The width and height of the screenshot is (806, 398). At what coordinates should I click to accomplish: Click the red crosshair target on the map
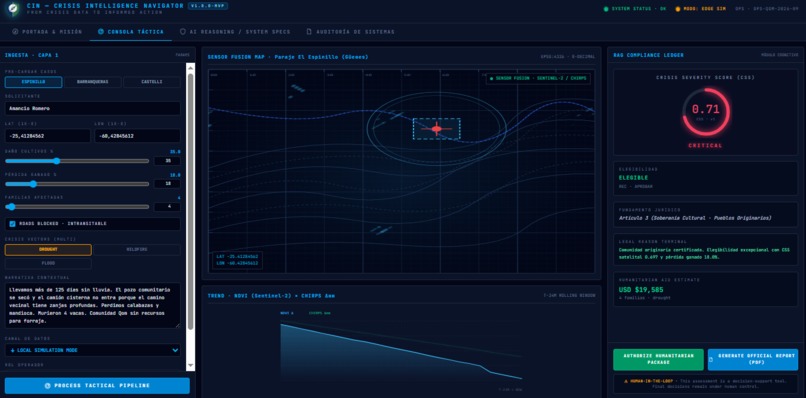[436, 129]
